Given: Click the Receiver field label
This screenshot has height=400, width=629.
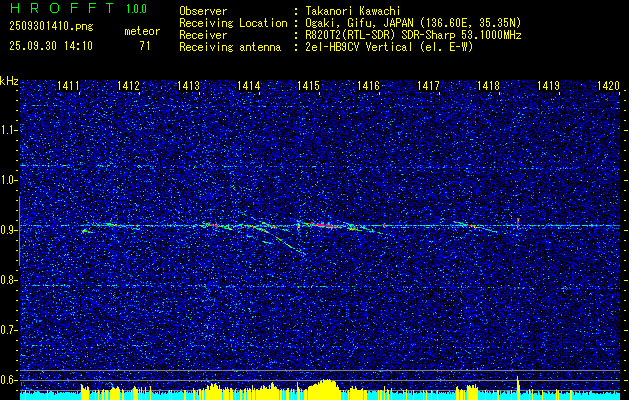Looking at the screenshot, I should pyautogui.click(x=203, y=35).
